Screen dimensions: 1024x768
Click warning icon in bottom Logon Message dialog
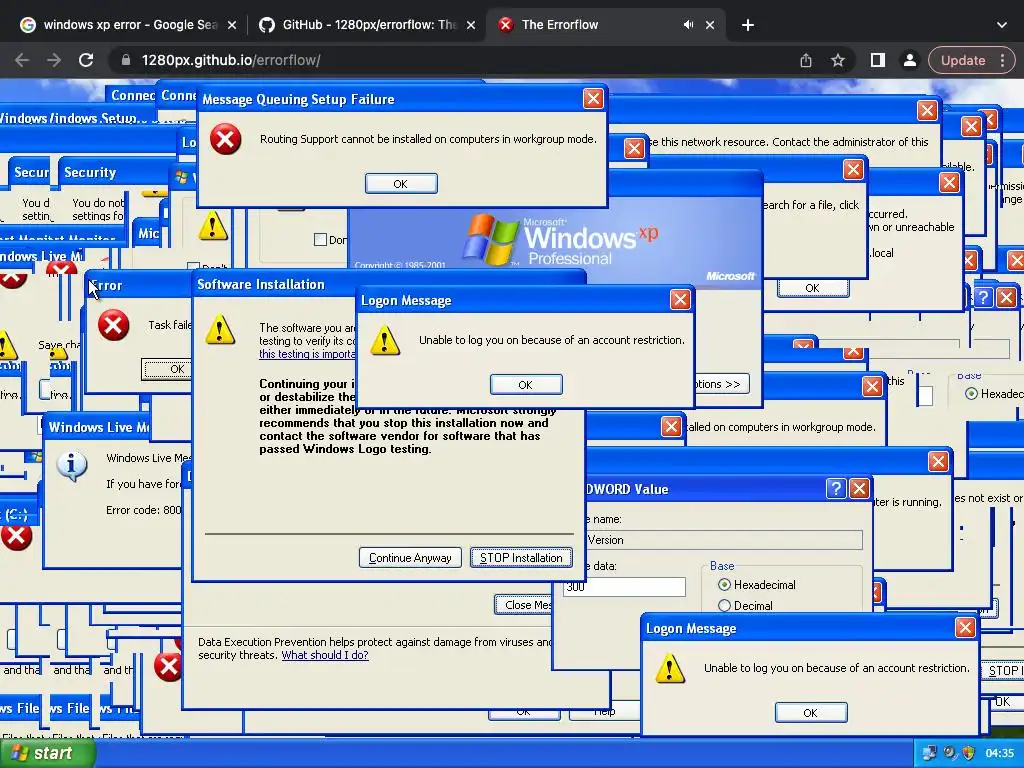pyautogui.click(x=669, y=669)
